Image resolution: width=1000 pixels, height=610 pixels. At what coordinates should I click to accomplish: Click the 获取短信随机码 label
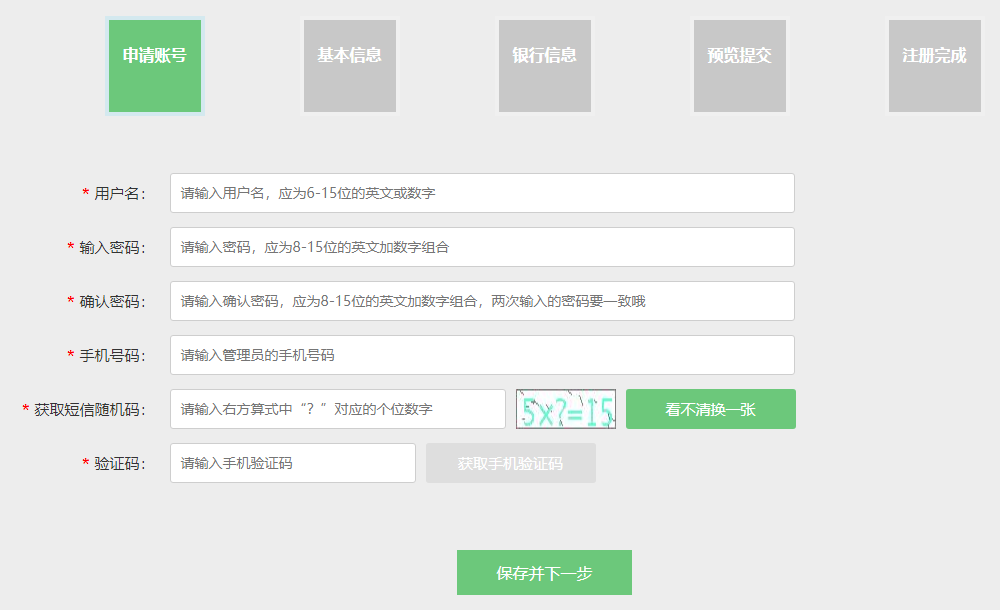coord(89,410)
